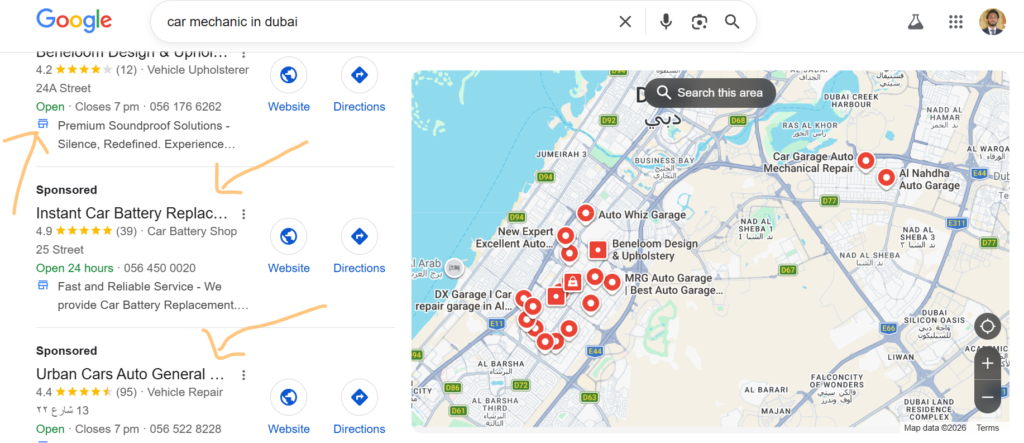Select the Al Nahdha Auto Garage map pin
Image resolution: width=1024 pixels, height=443 pixels.
pos(886,178)
